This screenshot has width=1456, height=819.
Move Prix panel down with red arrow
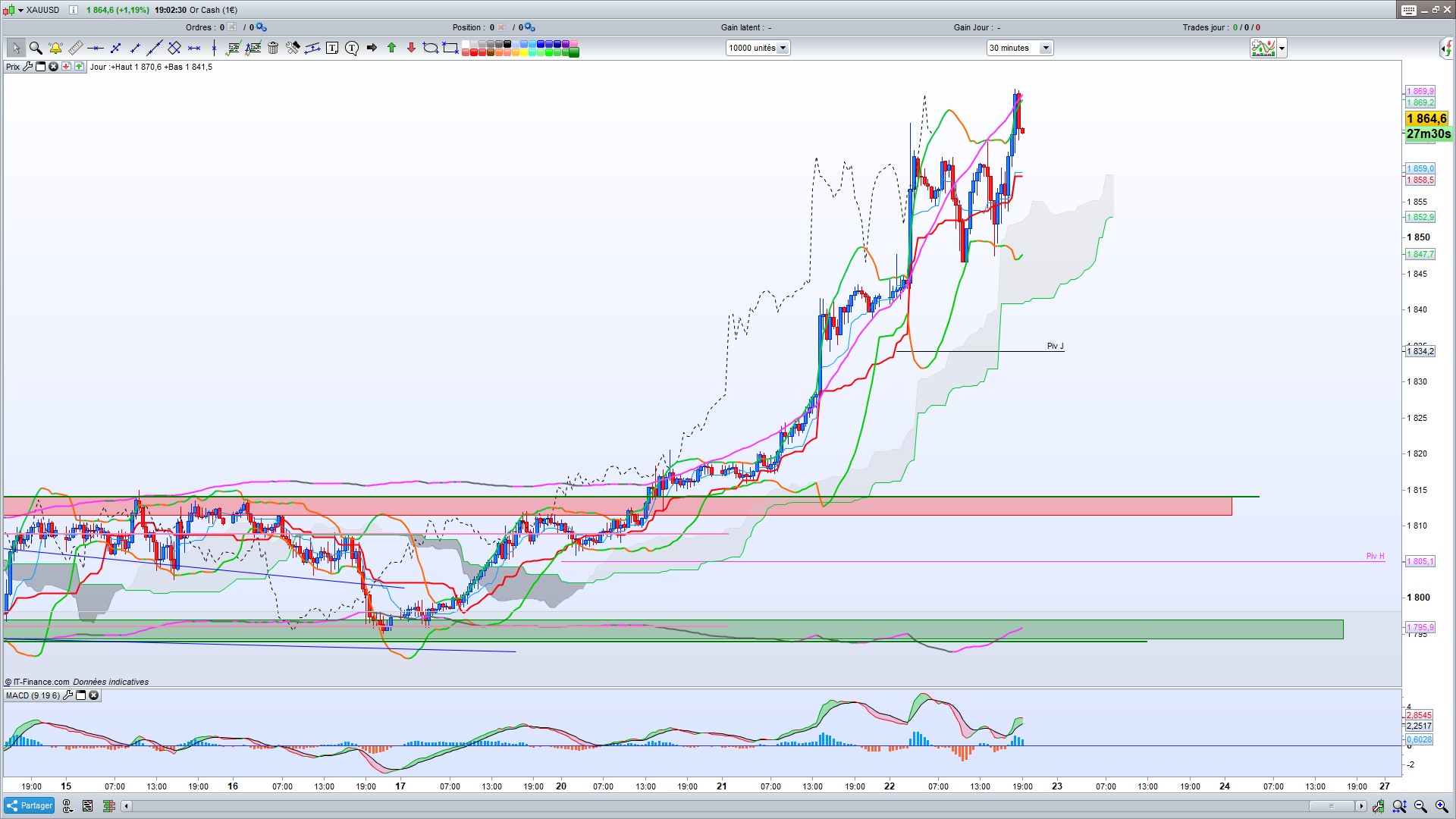pyautogui.click(x=66, y=67)
